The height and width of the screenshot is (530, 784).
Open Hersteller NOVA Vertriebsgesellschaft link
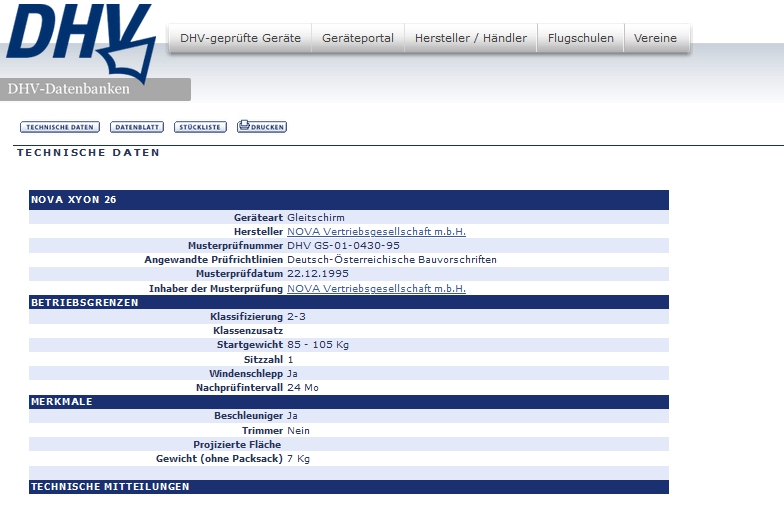[x=376, y=232]
